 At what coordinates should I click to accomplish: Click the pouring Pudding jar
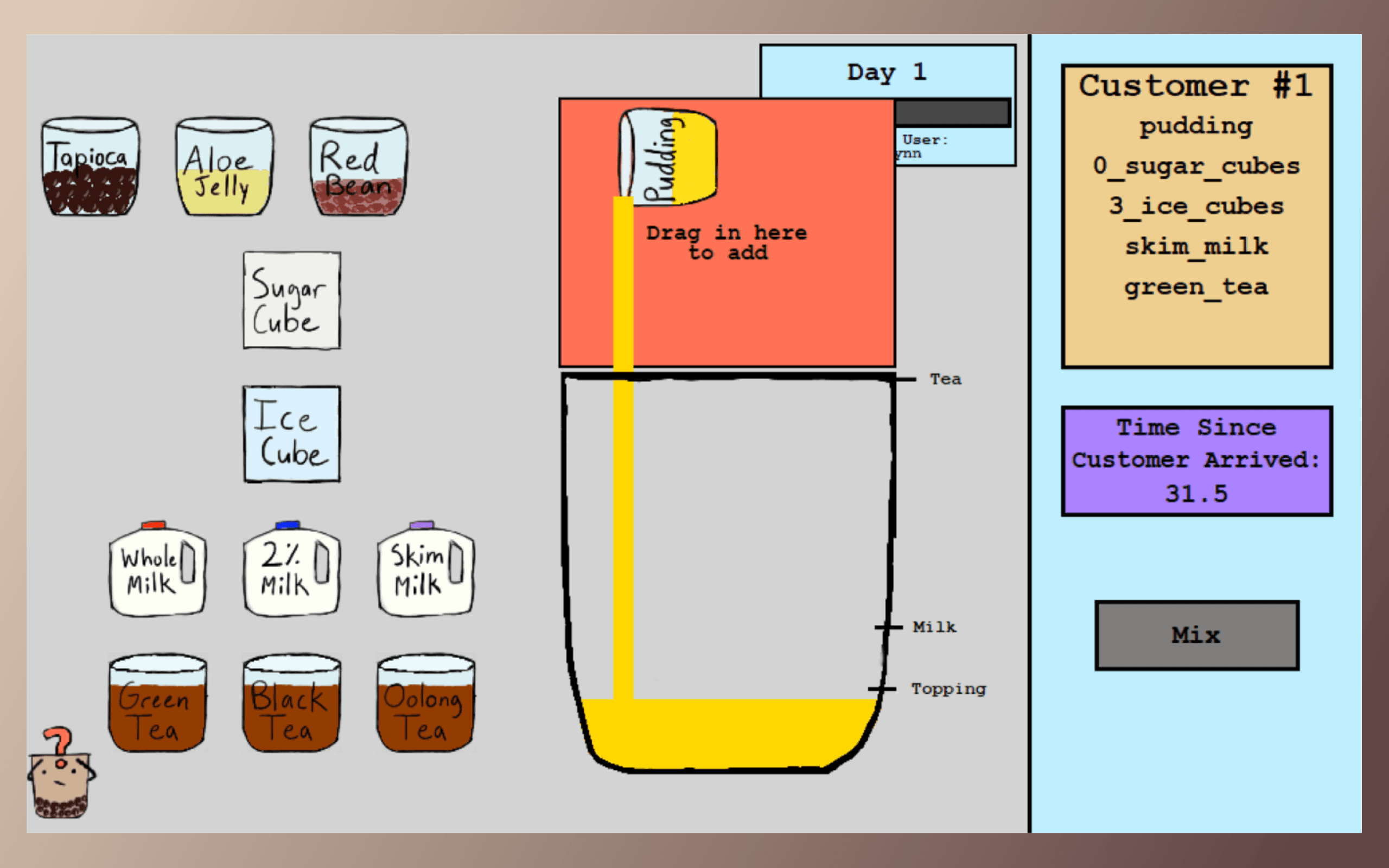(x=667, y=157)
